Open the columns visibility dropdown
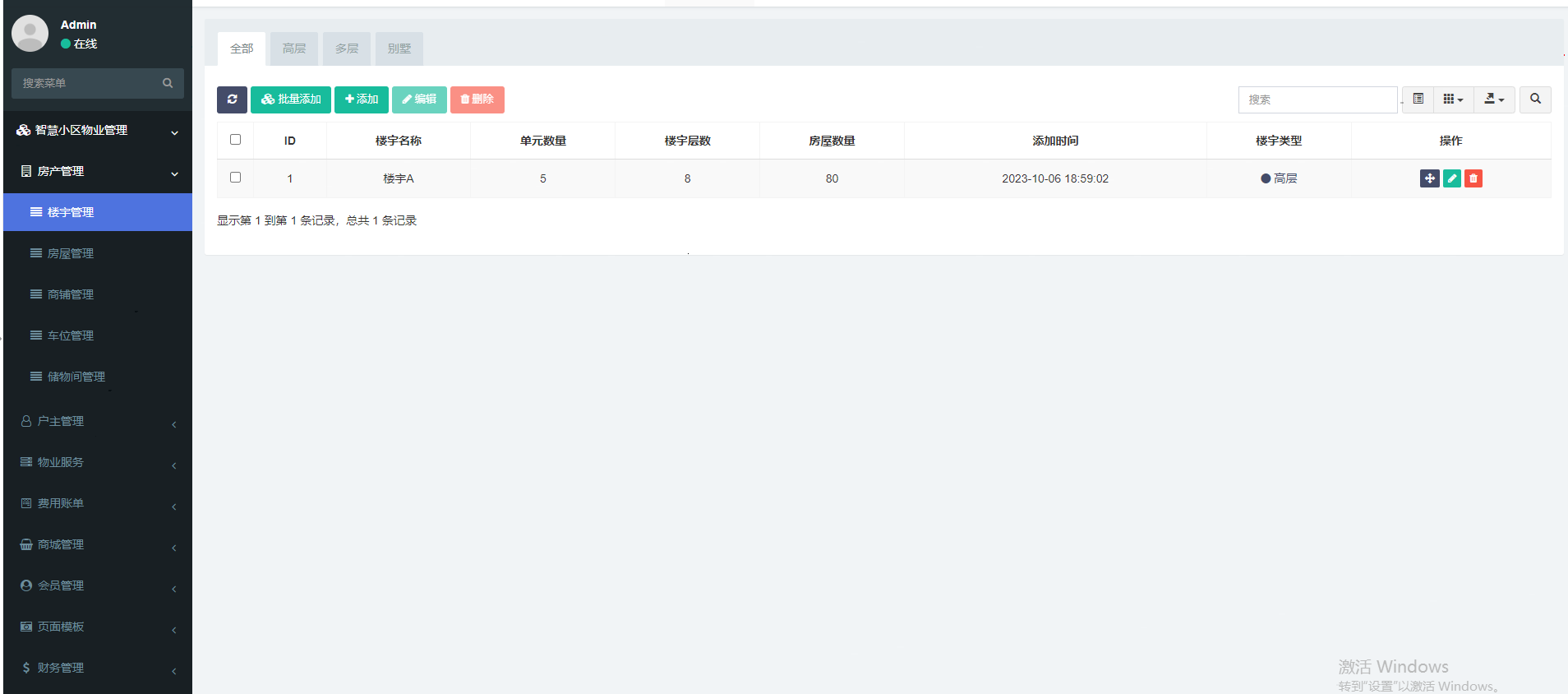1568x694 pixels. click(x=1453, y=99)
